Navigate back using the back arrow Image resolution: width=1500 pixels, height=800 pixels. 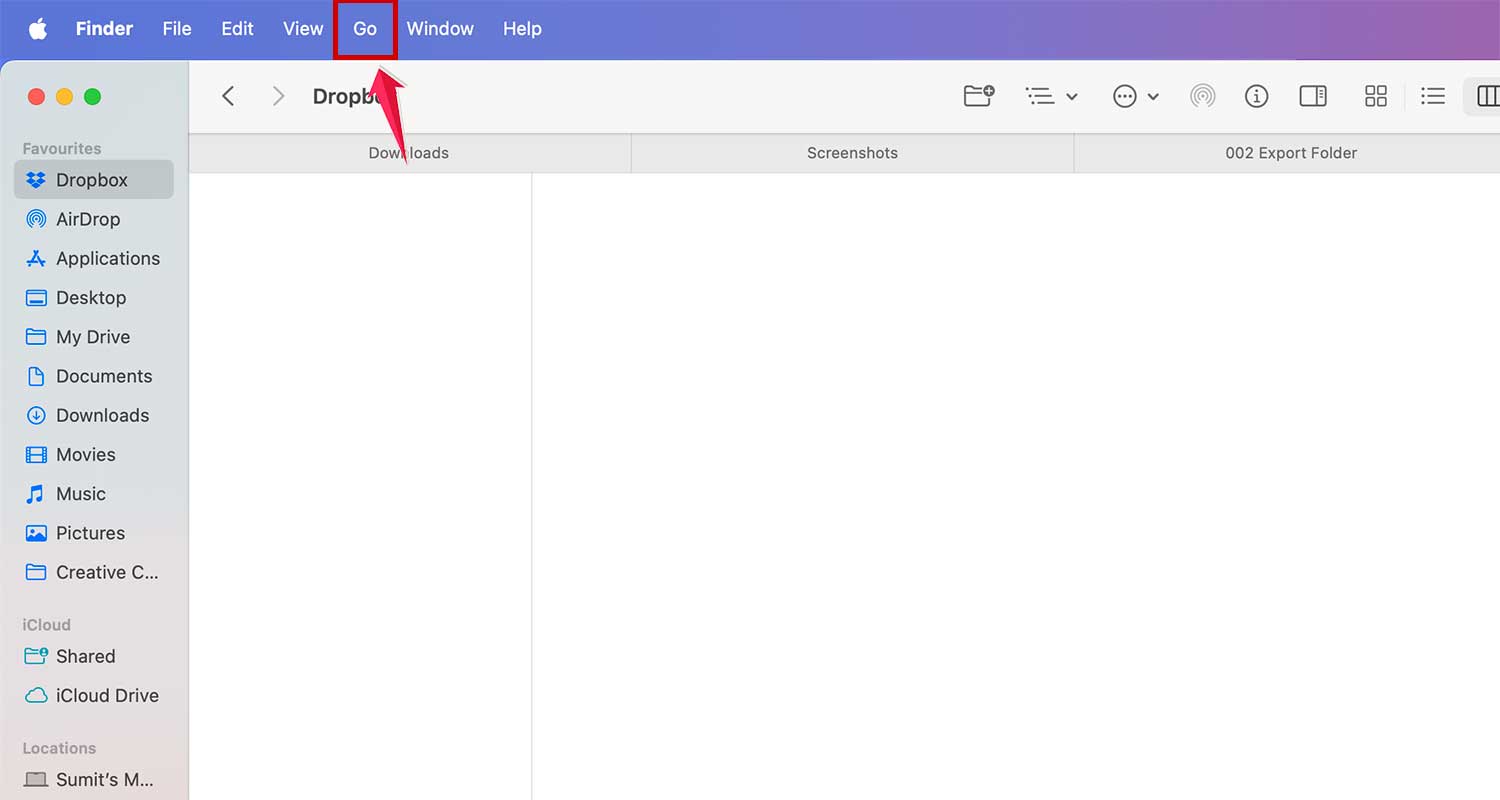pyautogui.click(x=228, y=96)
